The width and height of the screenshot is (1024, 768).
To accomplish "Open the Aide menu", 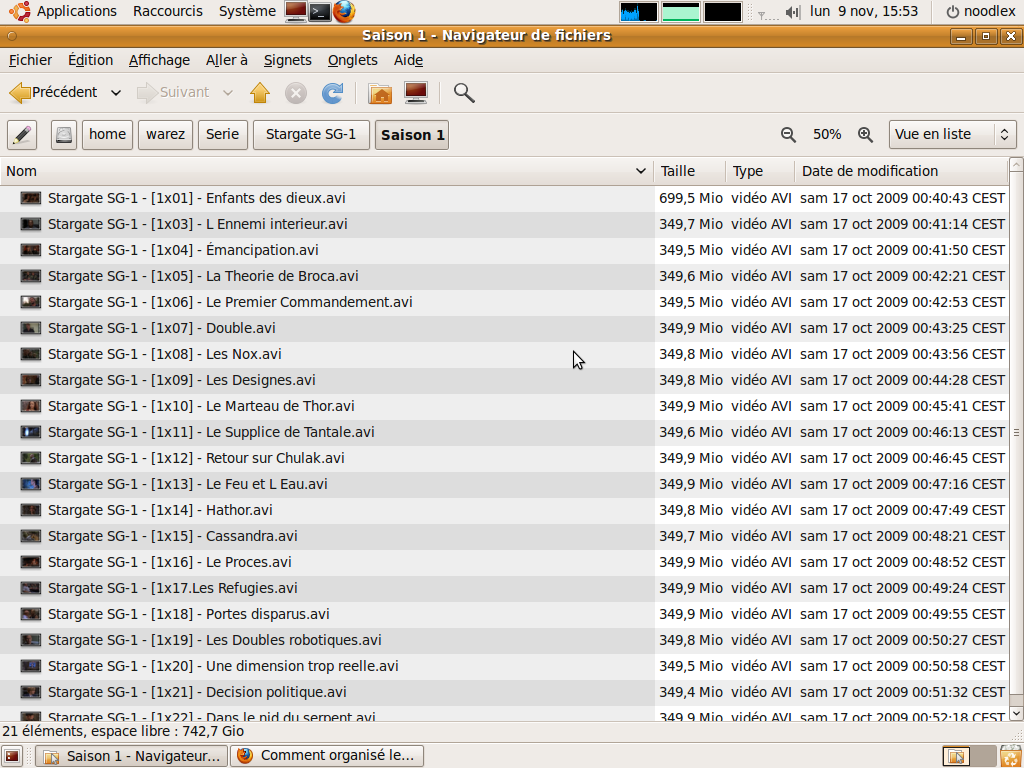I will click(408, 60).
